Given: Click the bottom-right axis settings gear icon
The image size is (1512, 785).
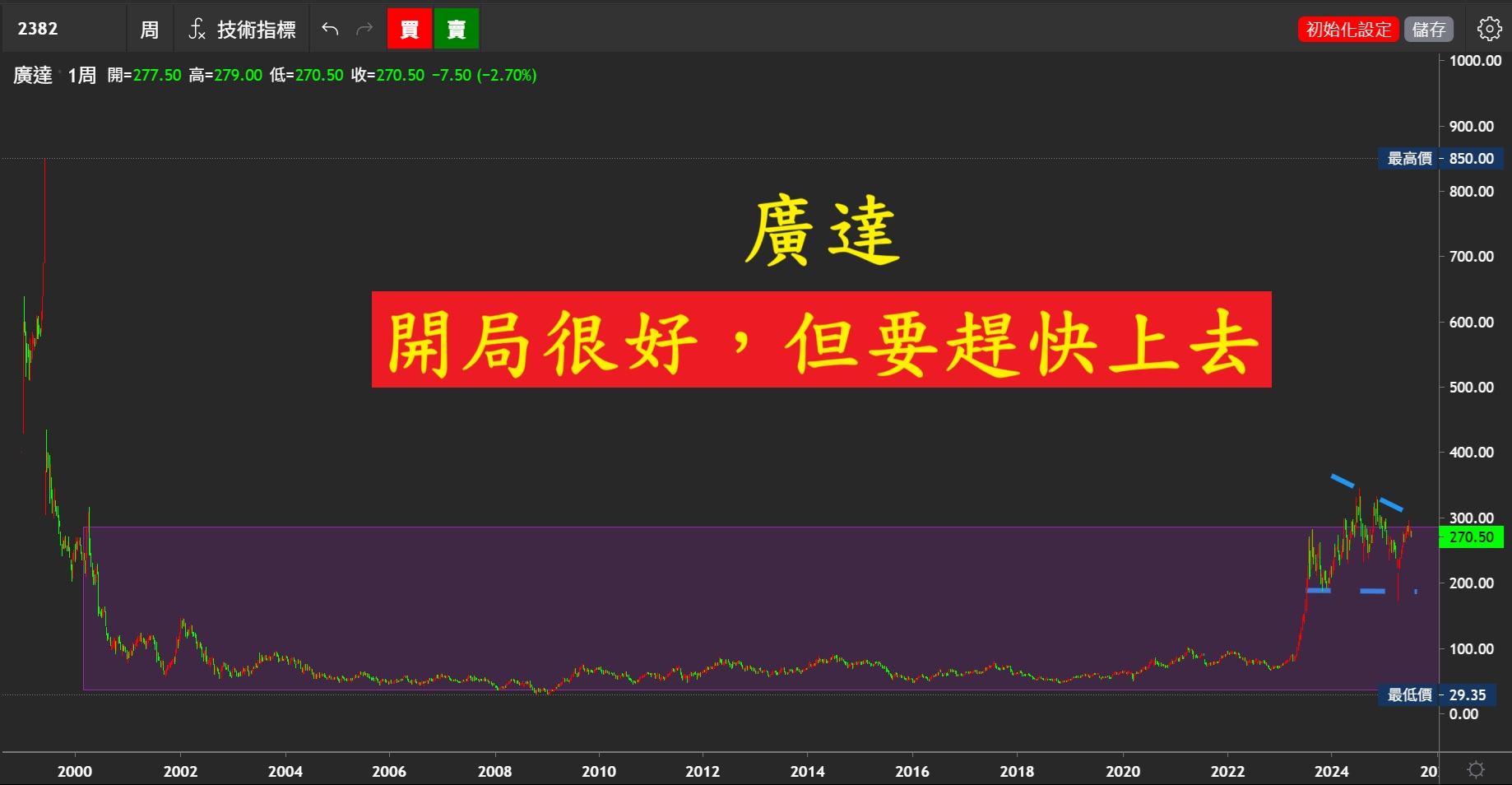Looking at the screenshot, I should 1477,769.
